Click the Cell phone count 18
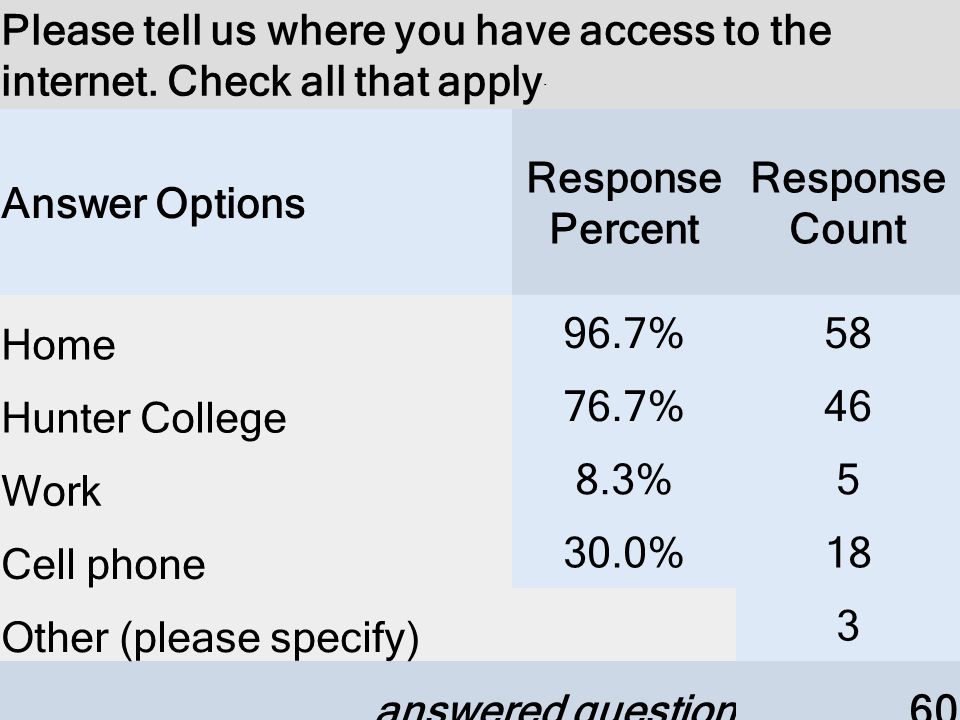 pos(848,553)
